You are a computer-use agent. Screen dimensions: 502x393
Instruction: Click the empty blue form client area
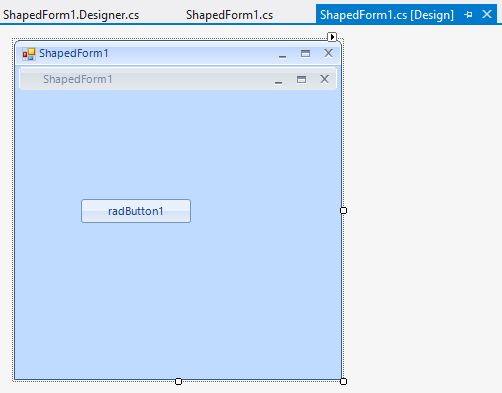178,293
